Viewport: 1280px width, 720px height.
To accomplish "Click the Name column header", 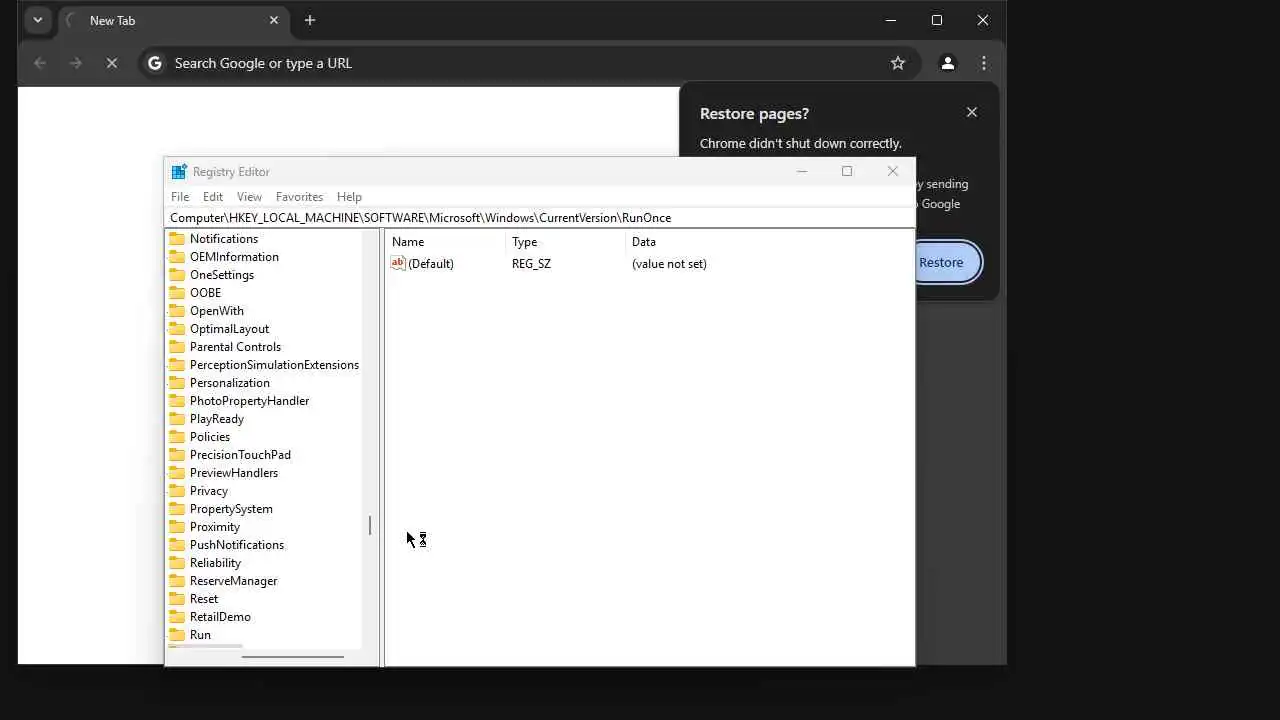I will (x=446, y=242).
